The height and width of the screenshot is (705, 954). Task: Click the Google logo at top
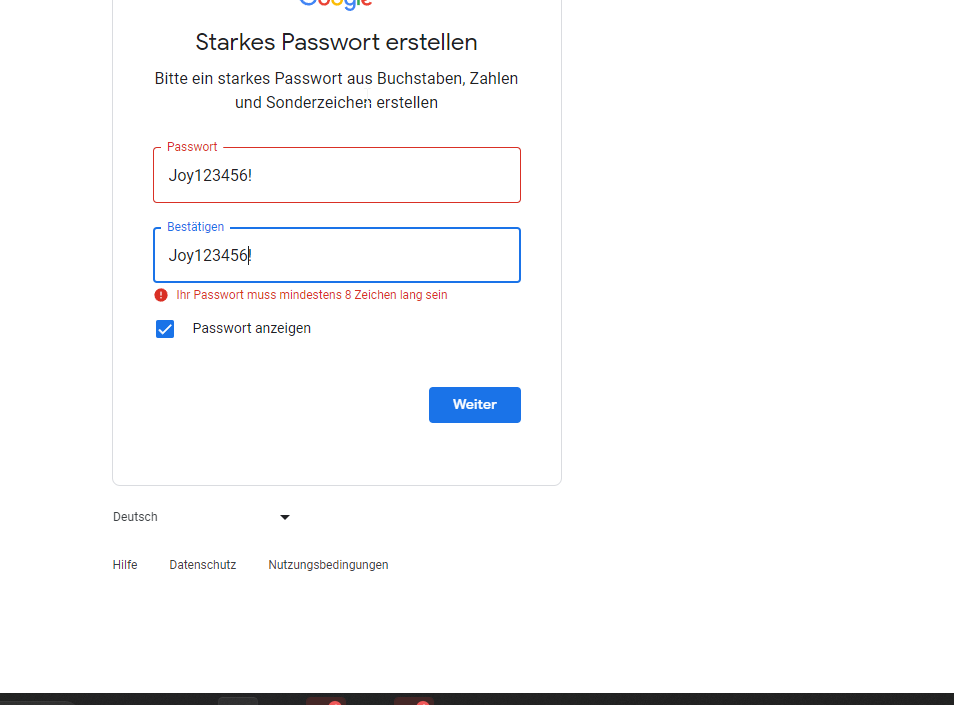[336, 3]
